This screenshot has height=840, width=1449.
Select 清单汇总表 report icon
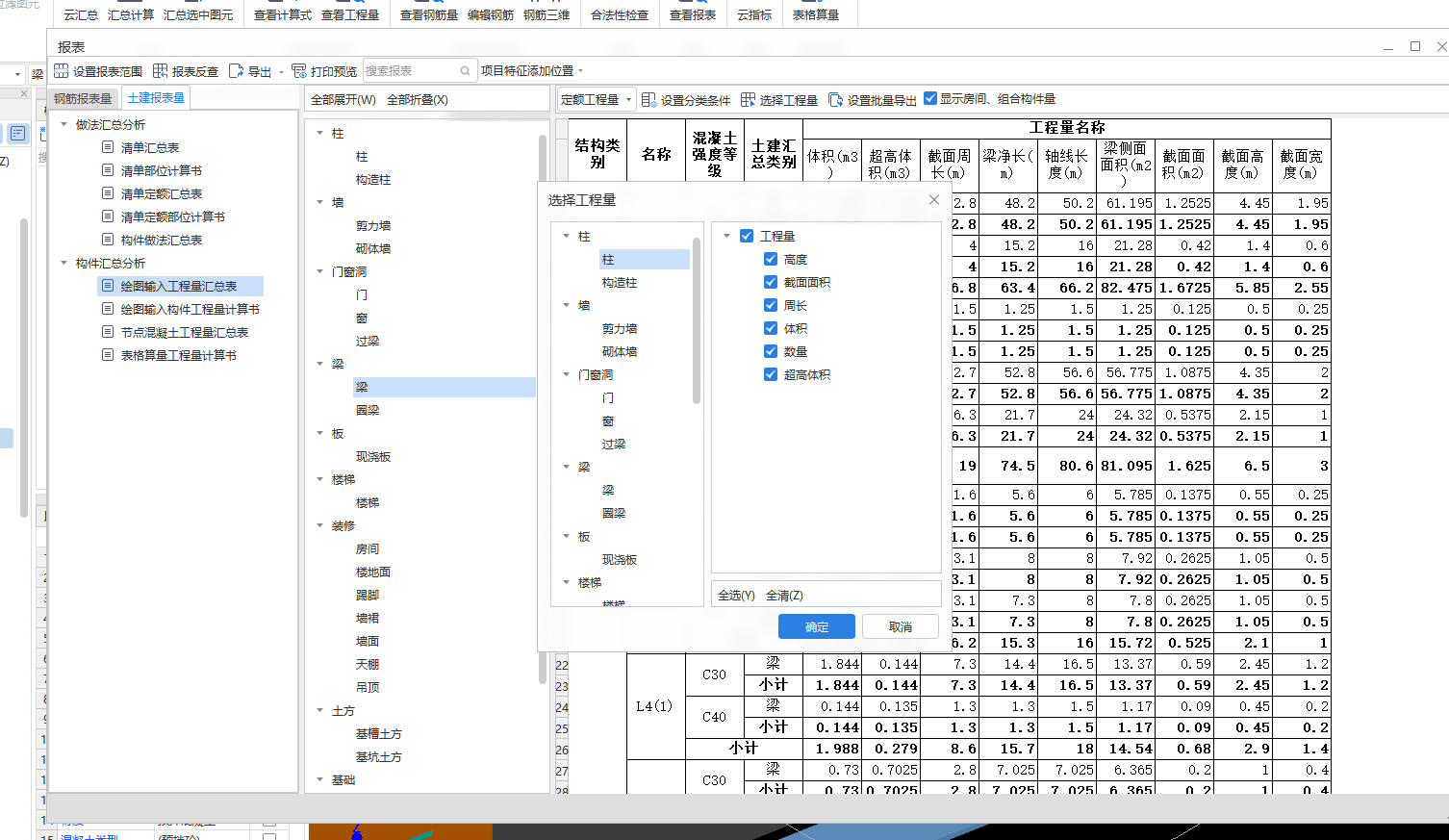108,147
